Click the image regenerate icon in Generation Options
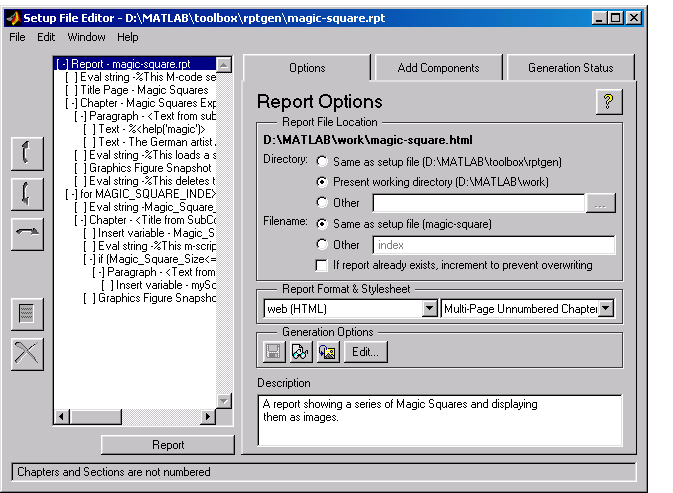 pyautogui.click(x=327, y=352)
